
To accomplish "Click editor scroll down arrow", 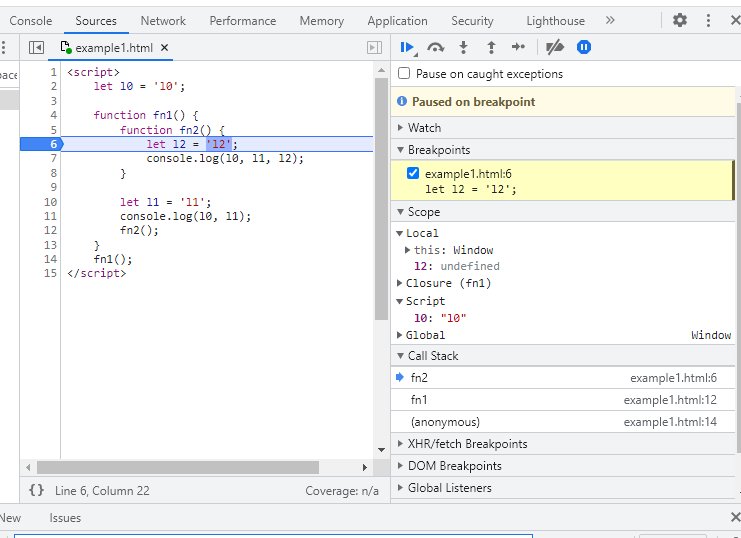I will (x=381, y=450).
